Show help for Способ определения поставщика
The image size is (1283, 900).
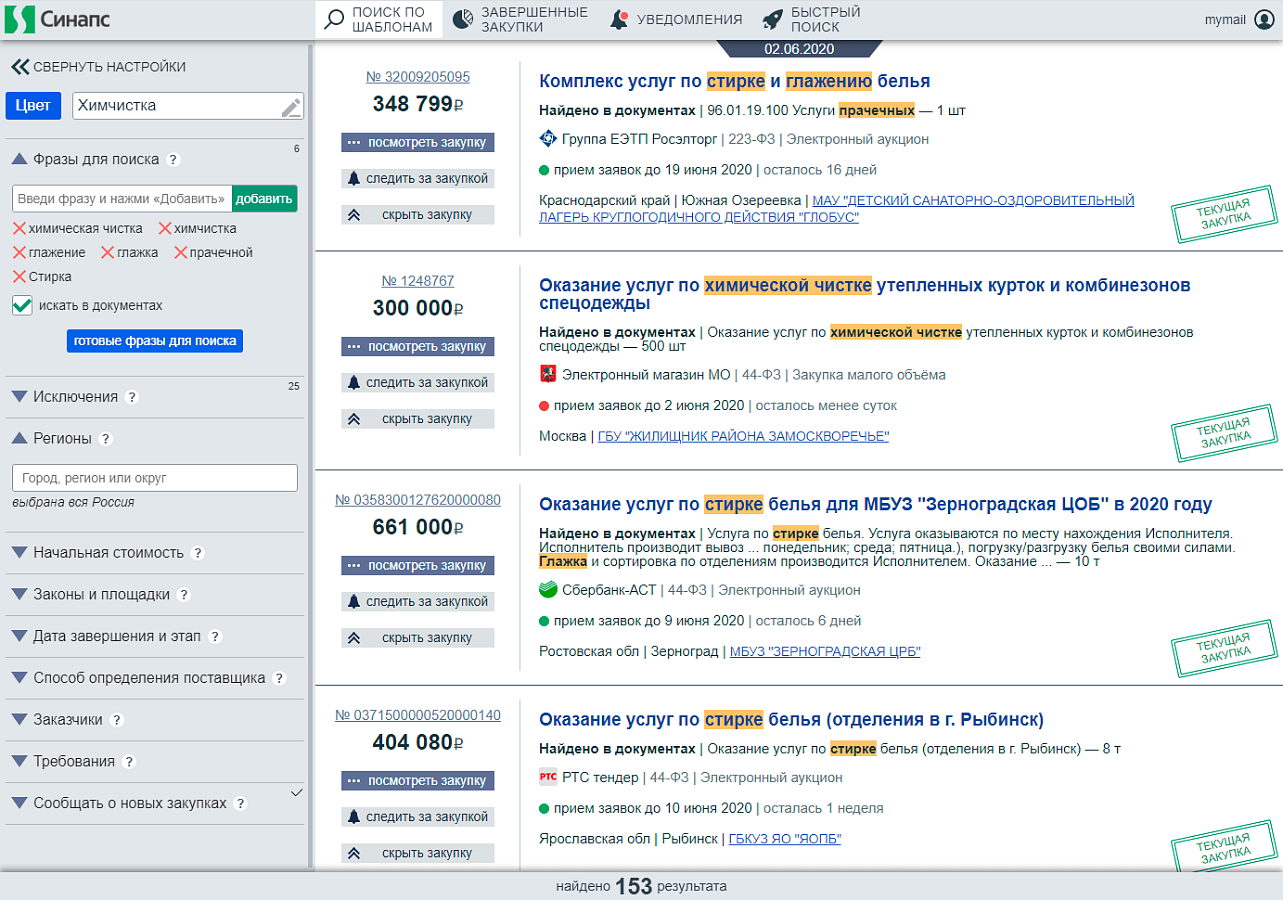279,678
